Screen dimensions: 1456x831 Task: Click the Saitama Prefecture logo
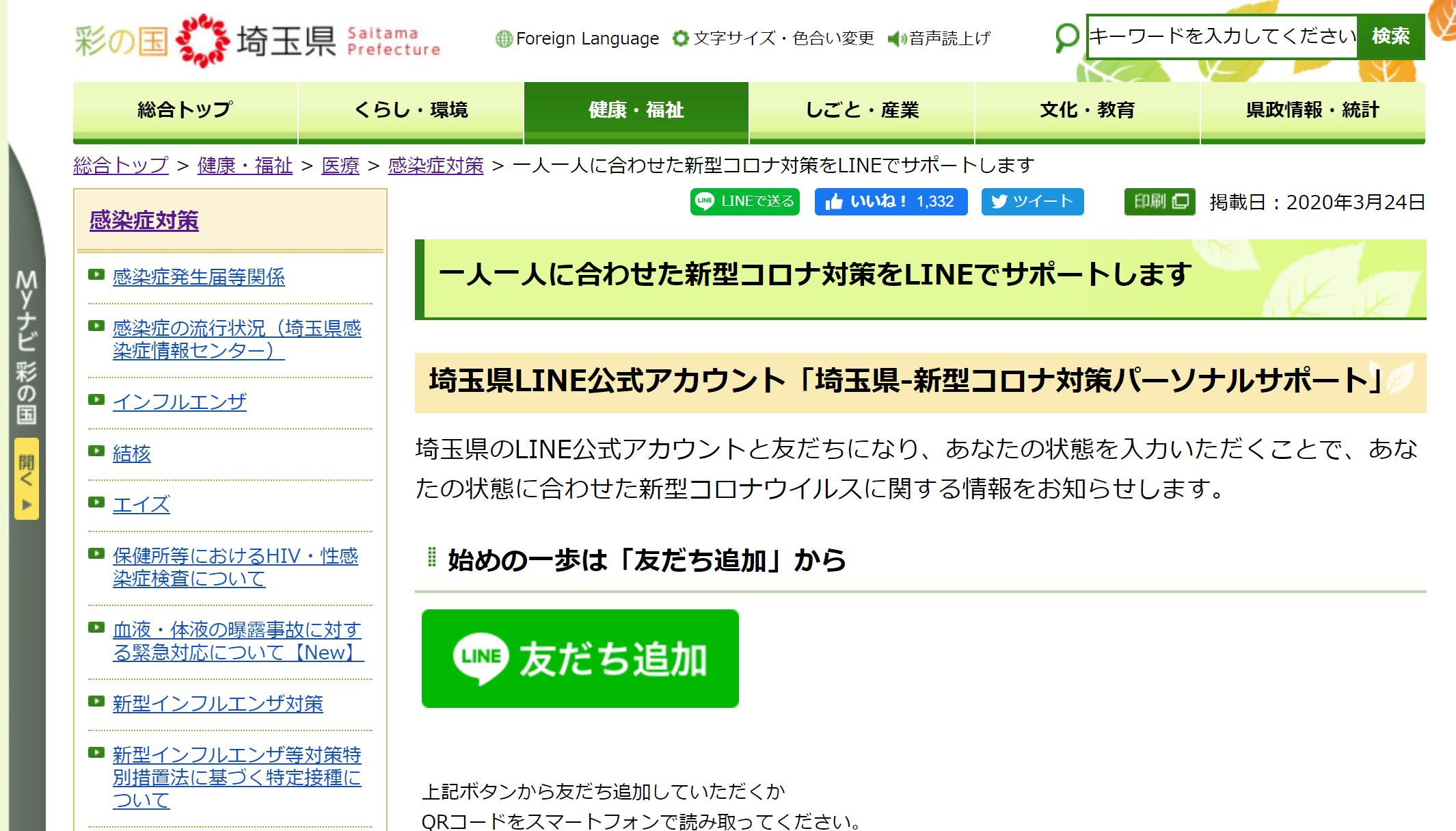point(257,40)
